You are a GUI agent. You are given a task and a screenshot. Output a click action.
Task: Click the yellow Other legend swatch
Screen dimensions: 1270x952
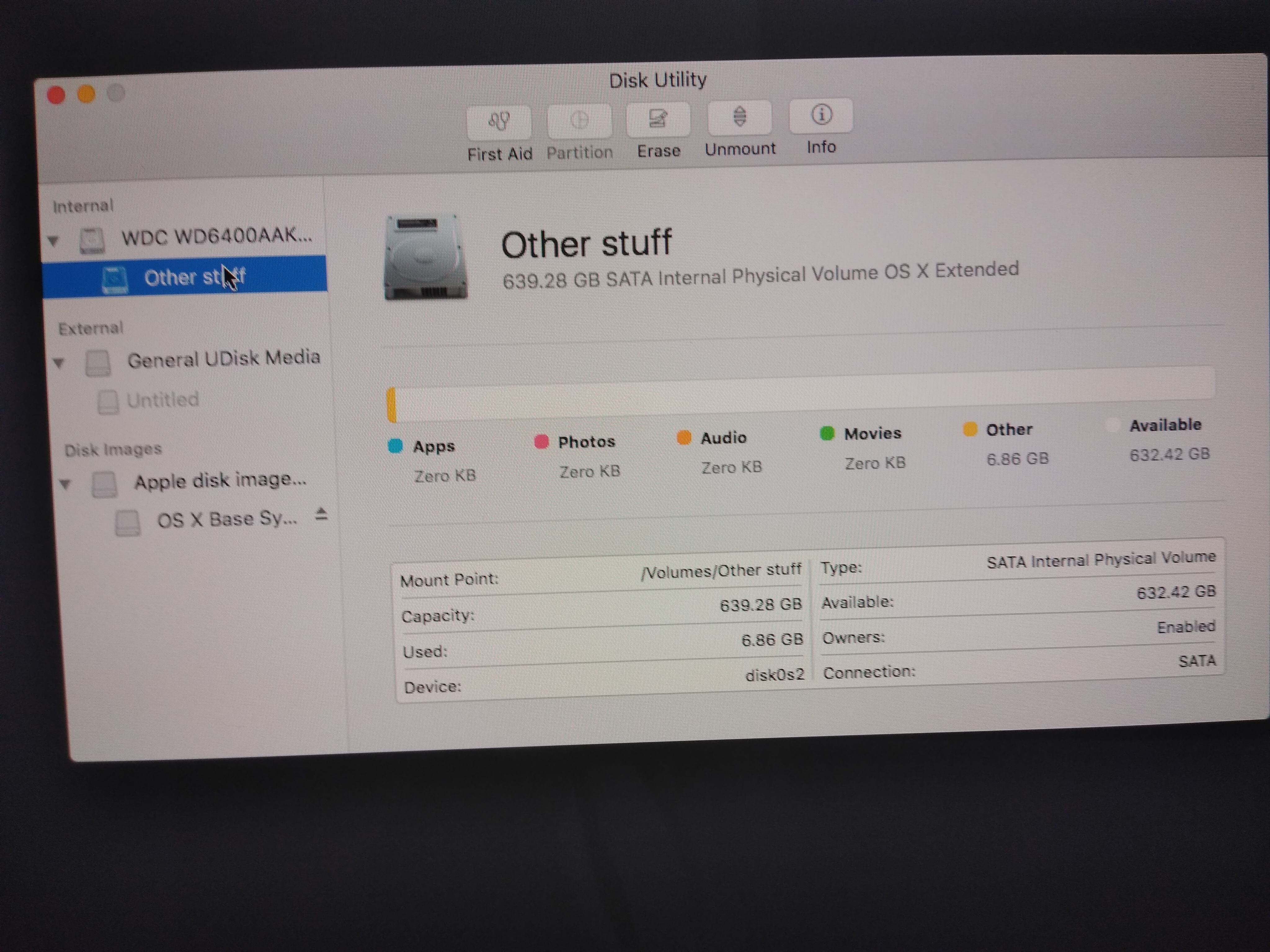[970, 429]
